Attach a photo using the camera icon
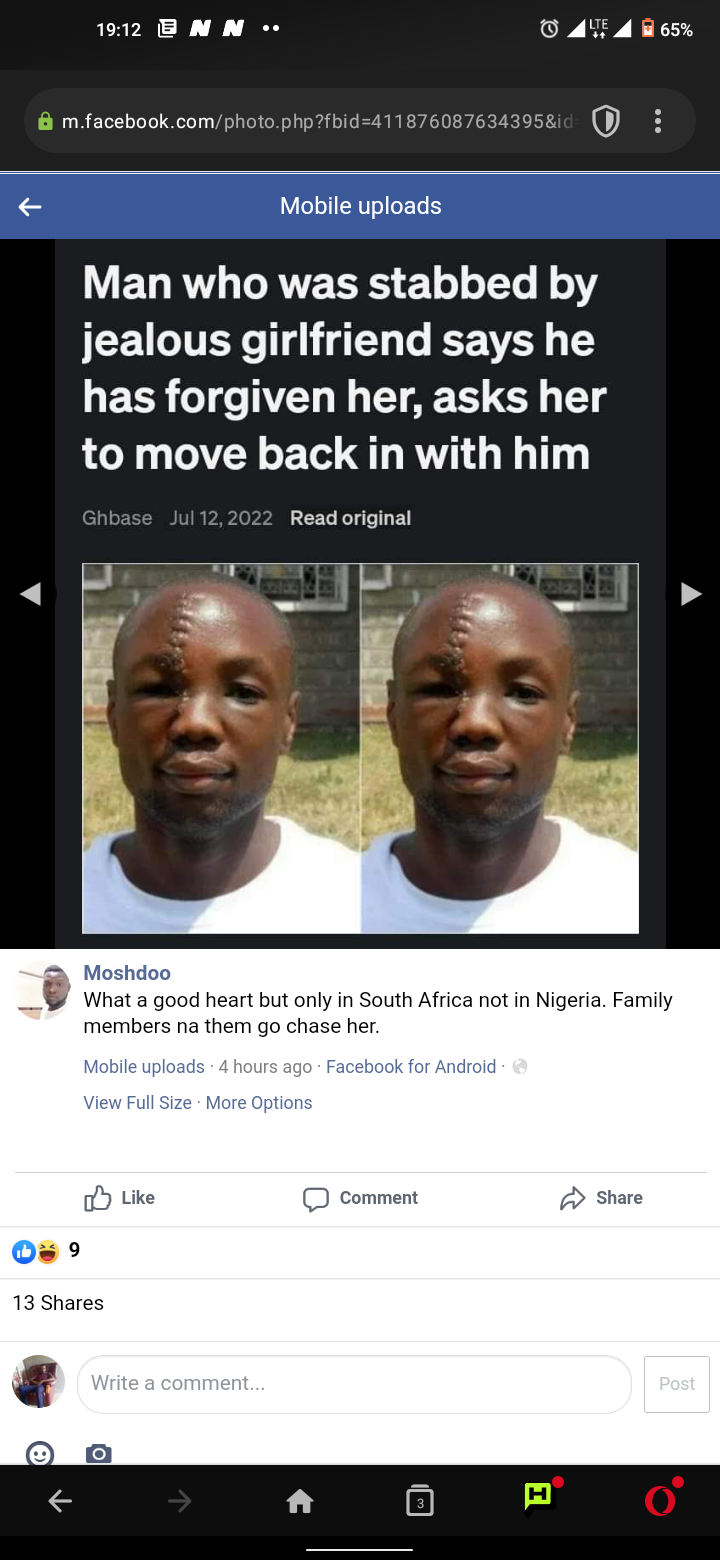 click(x=99, y=1454)
